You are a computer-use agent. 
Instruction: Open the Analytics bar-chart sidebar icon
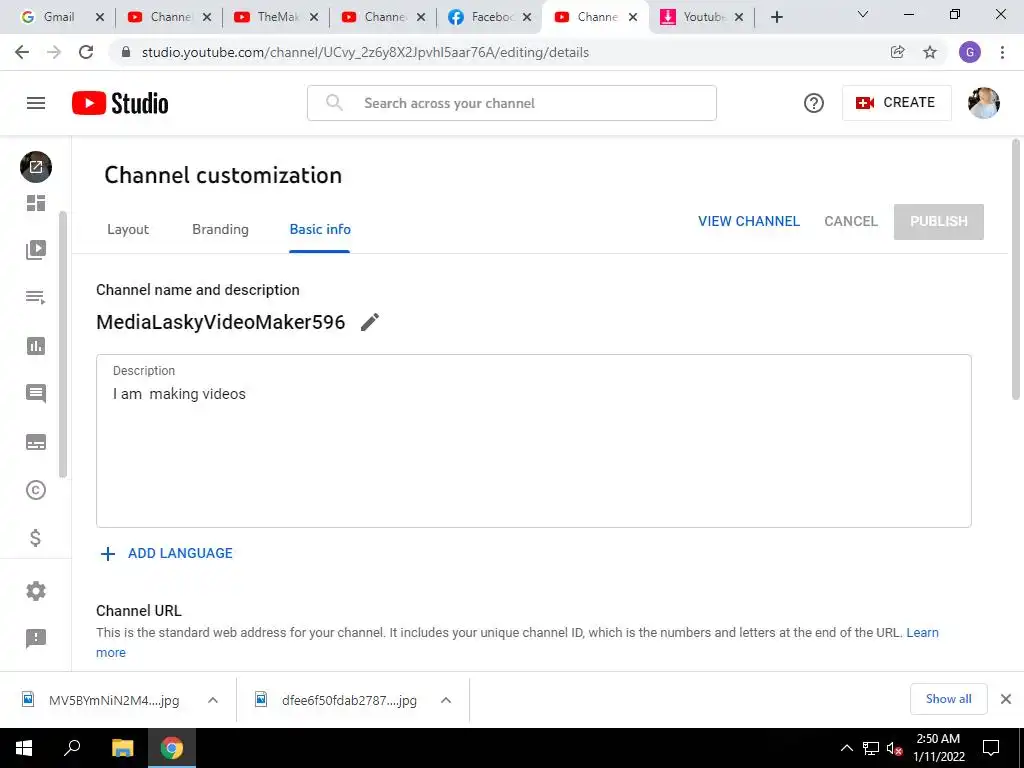tap(36, 345)
